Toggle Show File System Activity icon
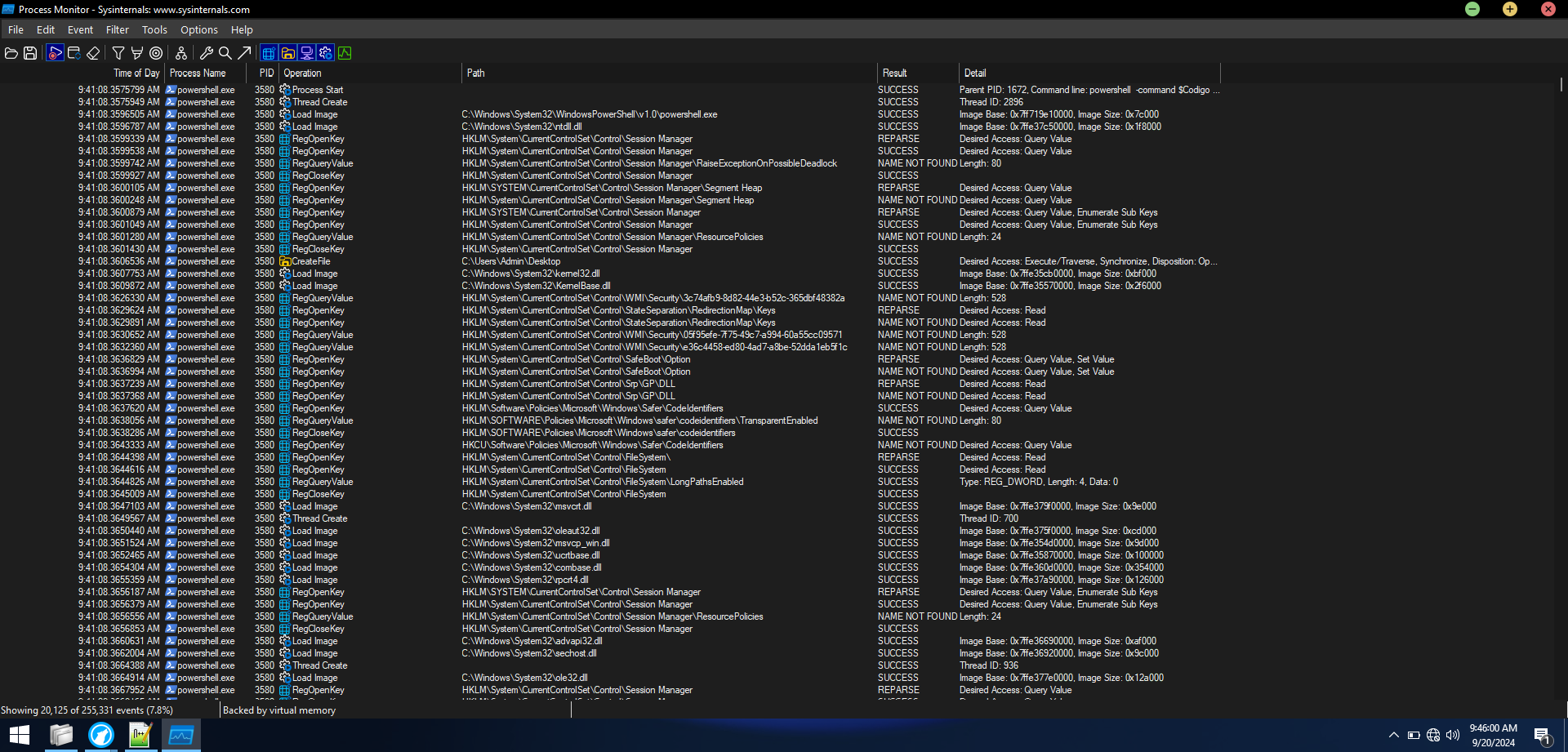Image resolution: width=1568 pixels, height=752 pixels. 288,53
